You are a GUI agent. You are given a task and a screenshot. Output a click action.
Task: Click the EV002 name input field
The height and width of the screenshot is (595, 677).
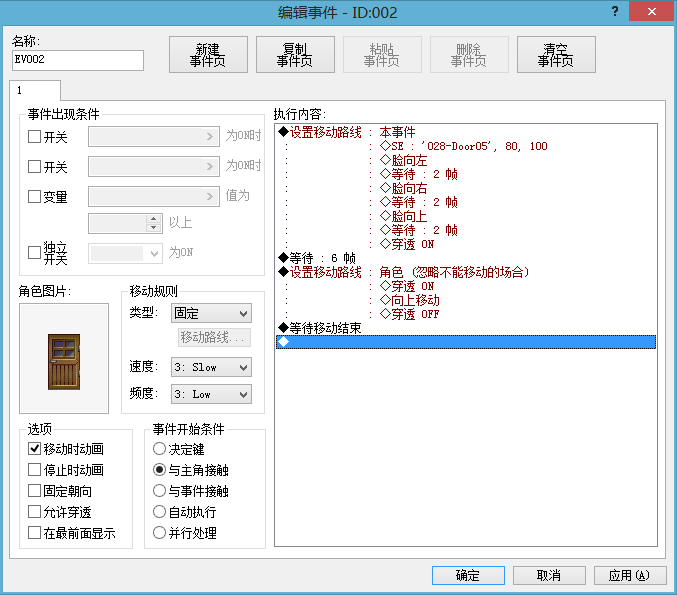[x=78, y=60]
